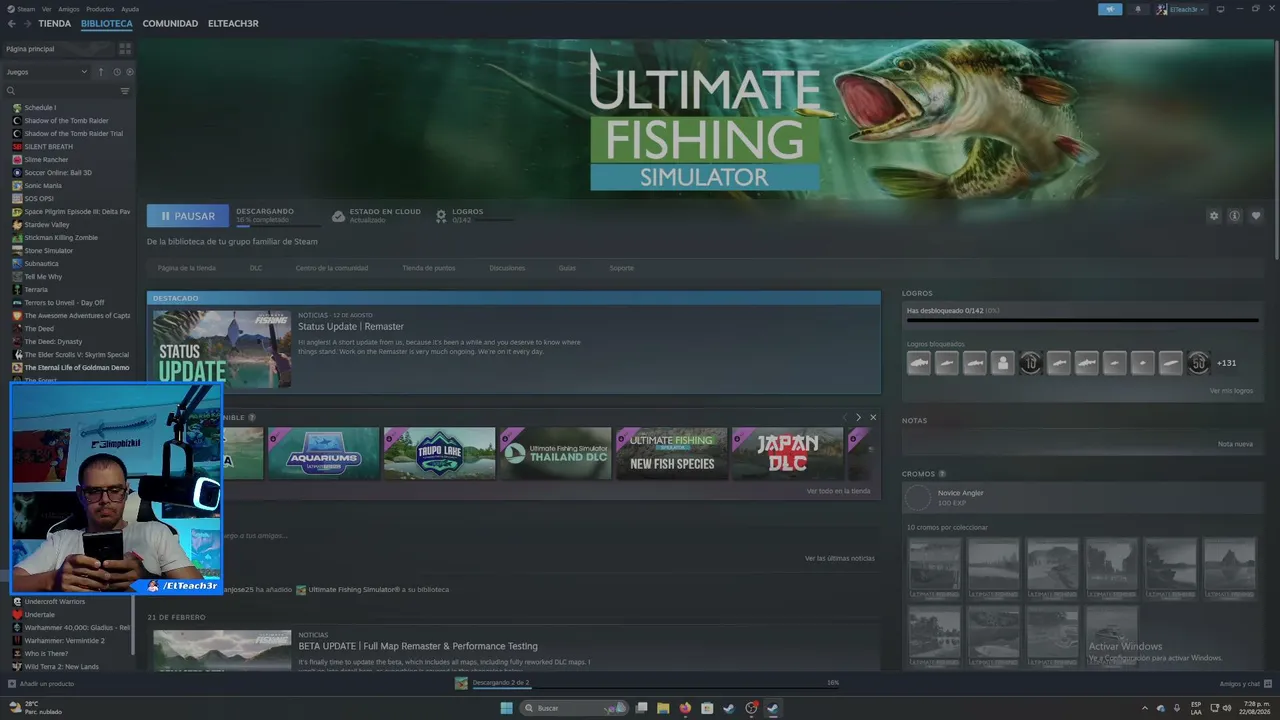The height and width of the screenshot is (720, 1280).
Task: Select the Biblioteca tab
Action: click(x=107, y=23)
